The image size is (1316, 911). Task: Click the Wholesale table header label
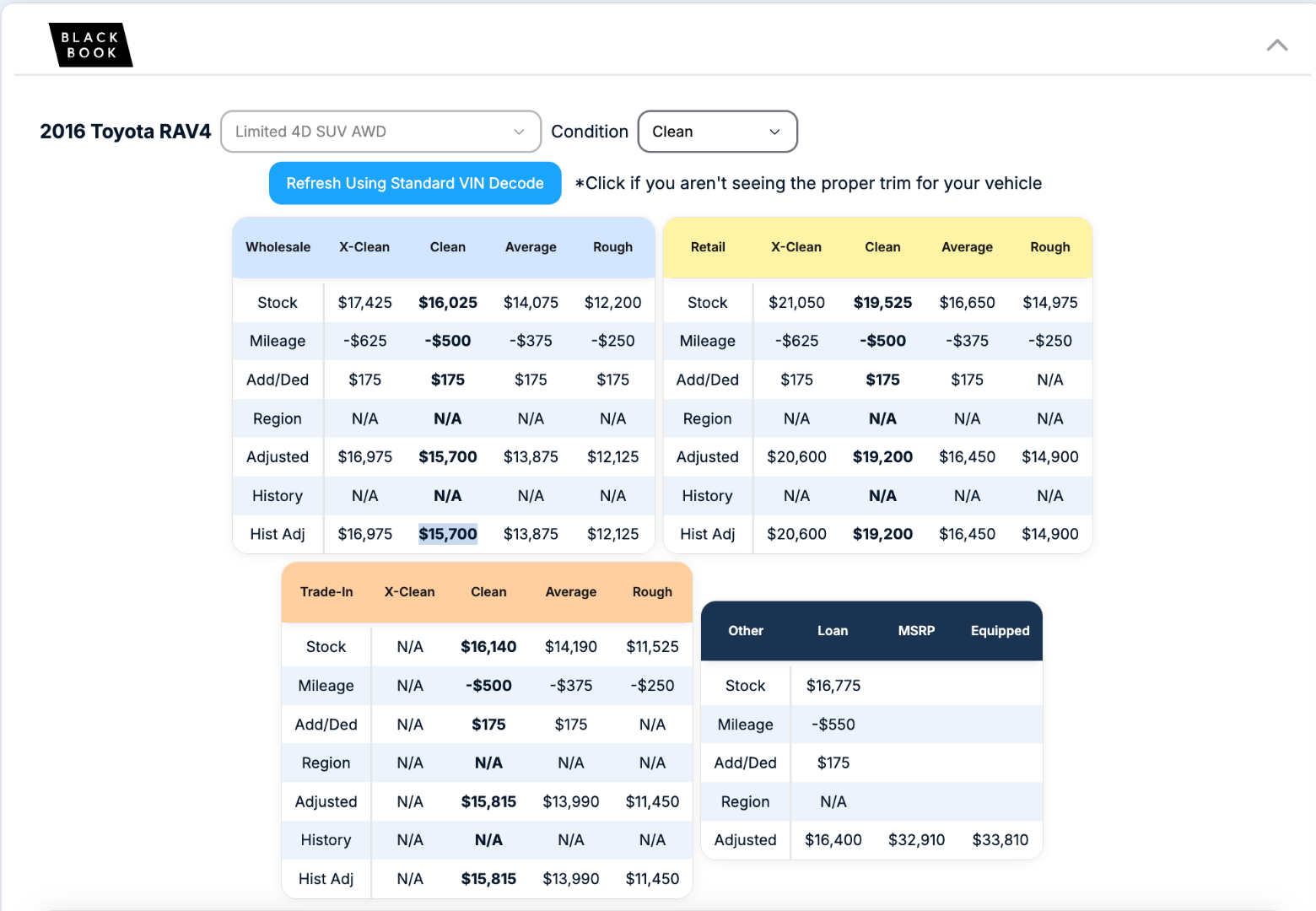(278, 247)
